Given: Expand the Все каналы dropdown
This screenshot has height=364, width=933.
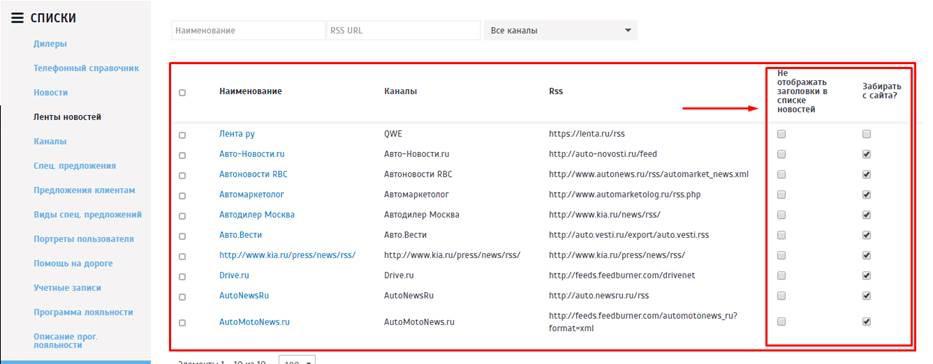Looking at the screenshot, I should coord(561,30).
